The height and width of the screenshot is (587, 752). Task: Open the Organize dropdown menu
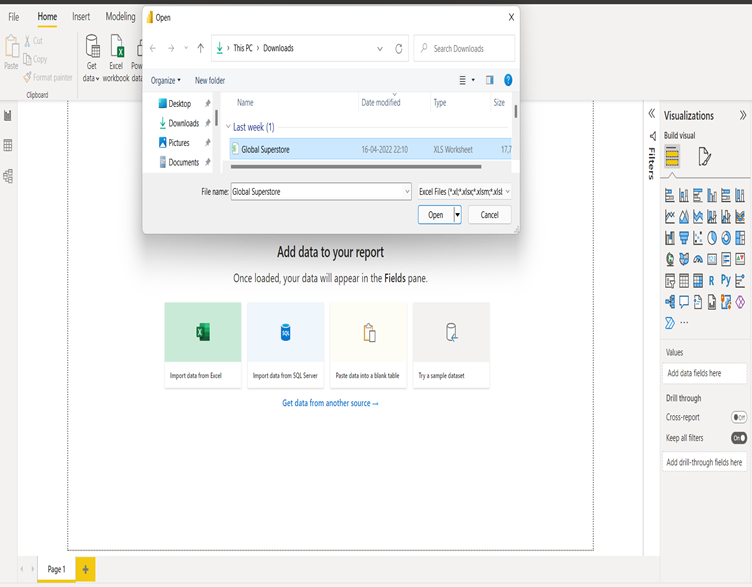165,81
